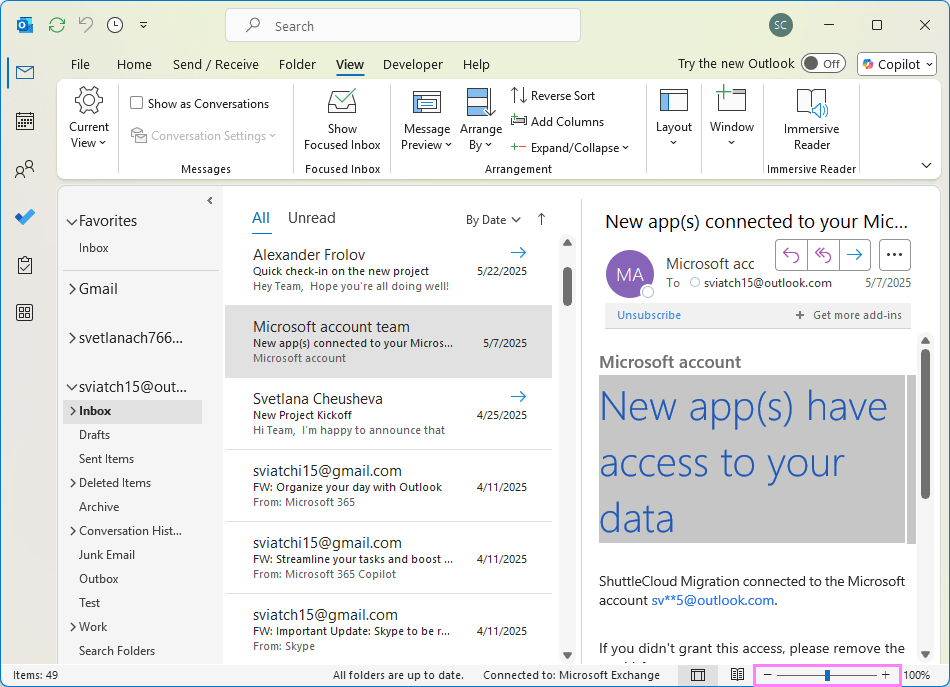
Task: Open Junk Email folder
Action: point(107,555)
